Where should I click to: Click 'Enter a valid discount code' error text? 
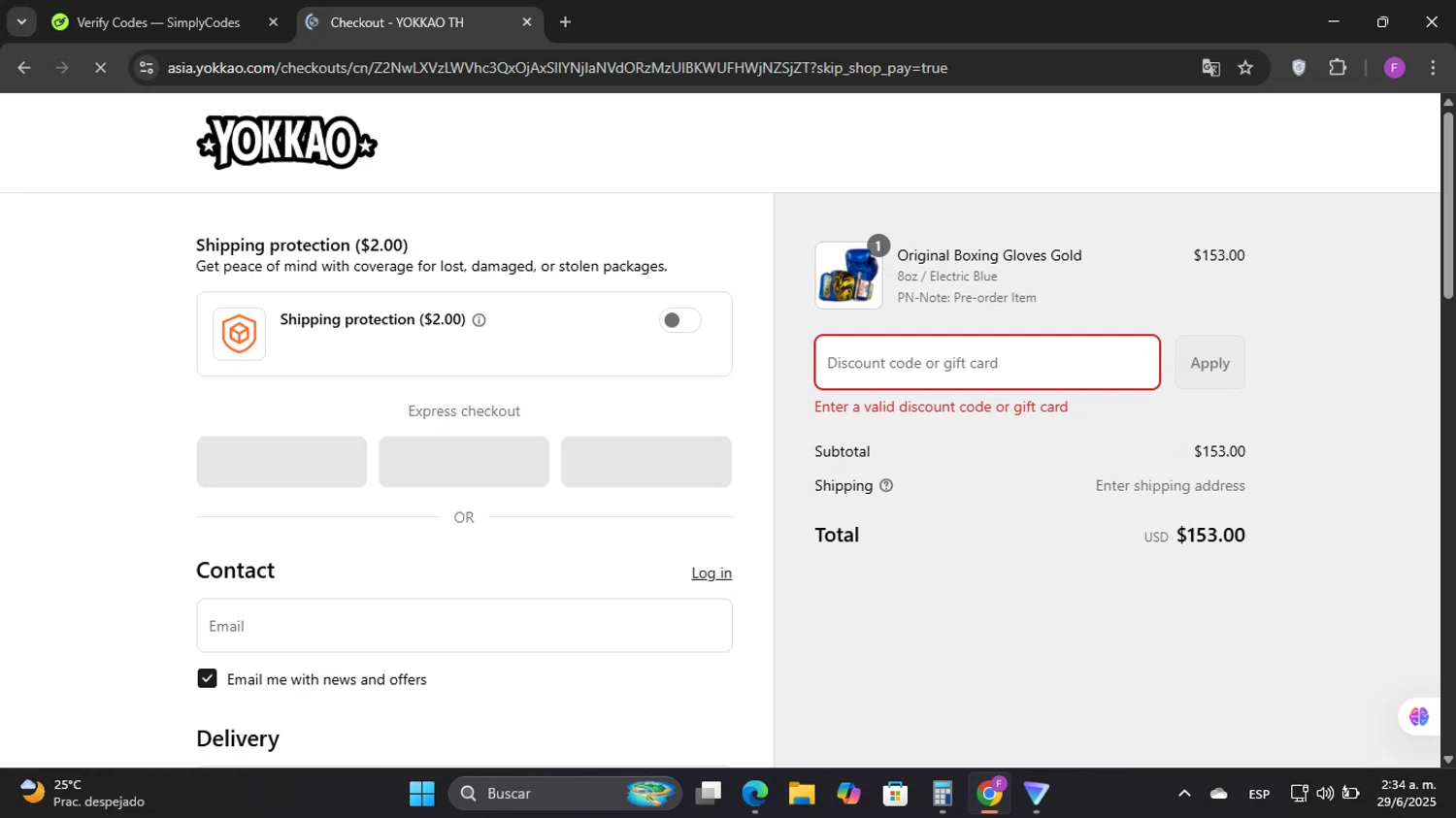pyautogui.click(x=941, y=407)
